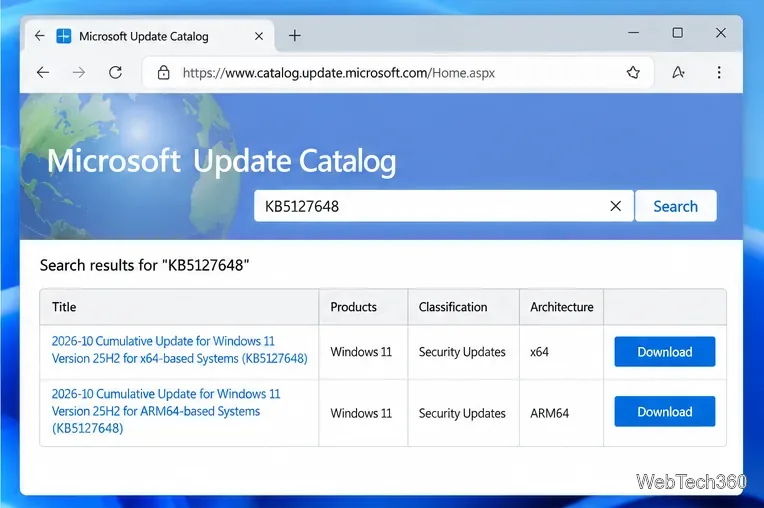Clear the search field with the X
Screen dimensions: 764x508
coord(615,206)
